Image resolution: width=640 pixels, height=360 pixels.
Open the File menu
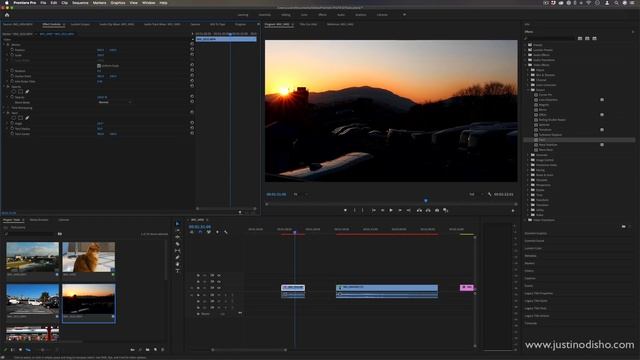(43, 3)
